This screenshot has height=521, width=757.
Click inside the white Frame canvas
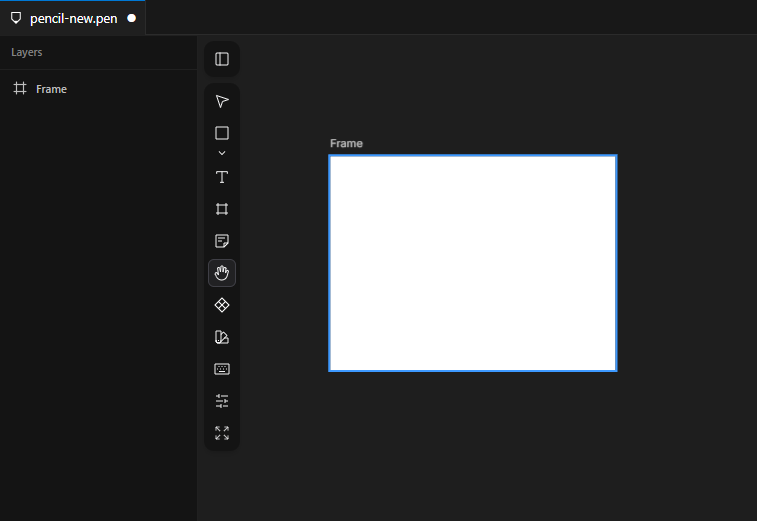click(x=472, y=263)
